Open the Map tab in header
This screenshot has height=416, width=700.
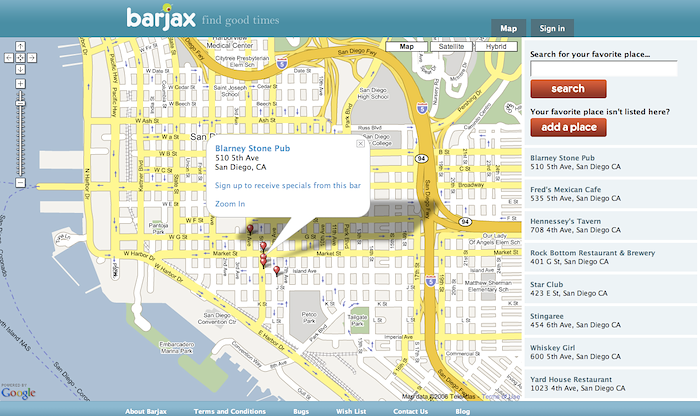point(508,28)
